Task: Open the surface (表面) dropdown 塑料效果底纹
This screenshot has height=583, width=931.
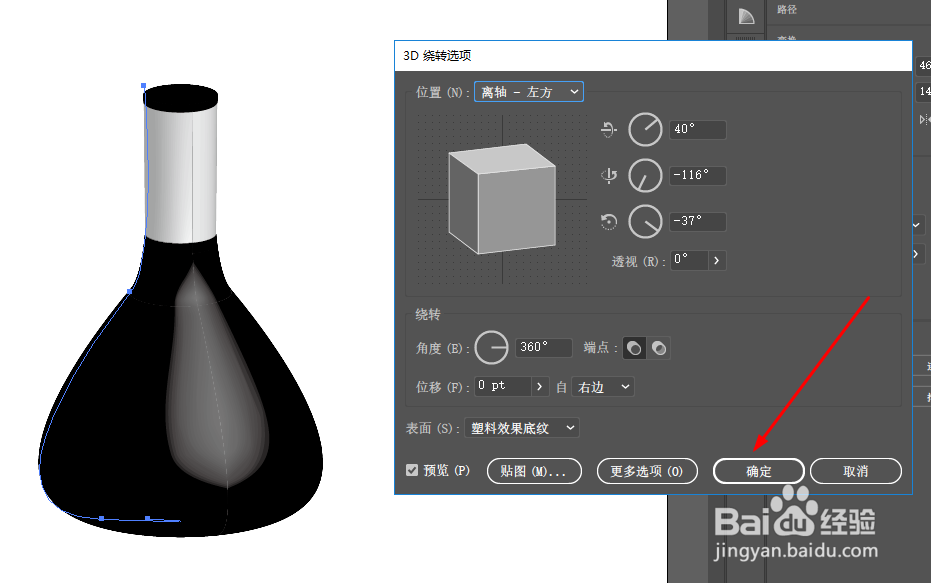Action: pos(521,428)
